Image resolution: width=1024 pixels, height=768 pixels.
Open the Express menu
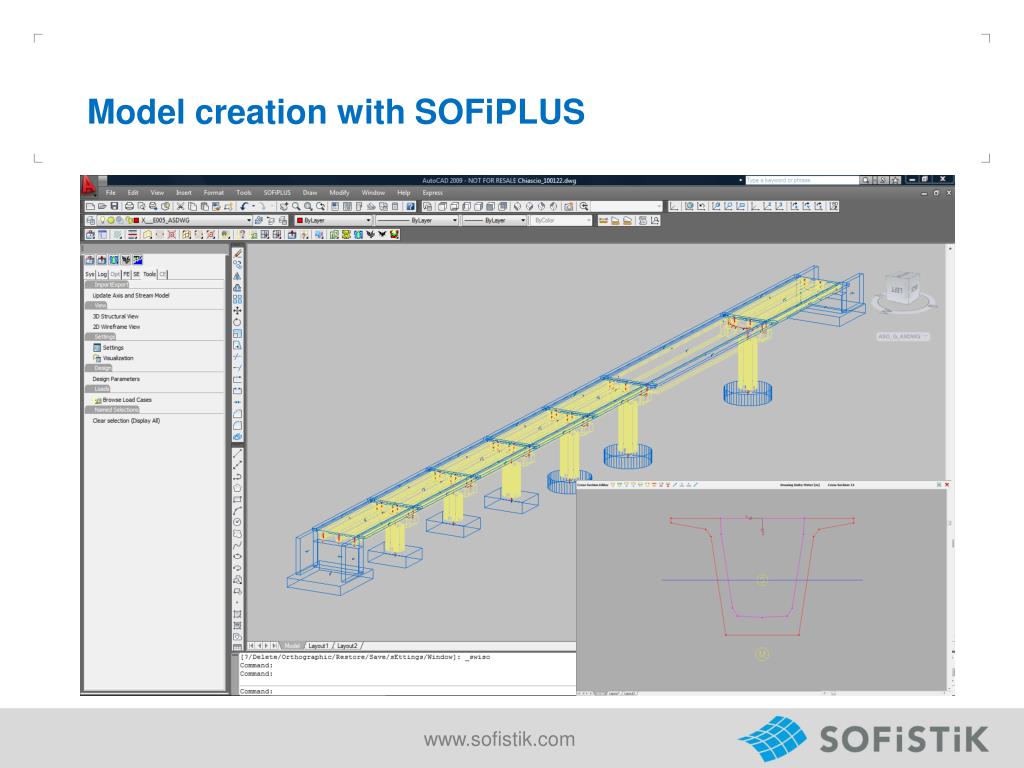click(432, 193)
